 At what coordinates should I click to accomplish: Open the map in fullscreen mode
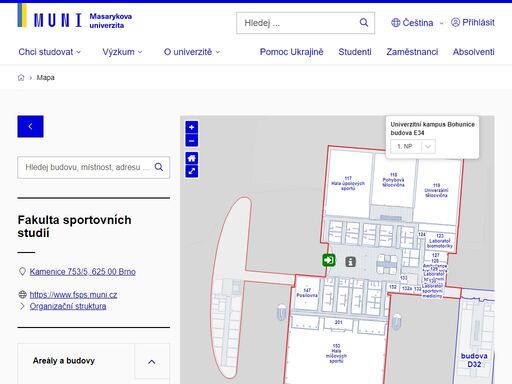pos(192,171)
